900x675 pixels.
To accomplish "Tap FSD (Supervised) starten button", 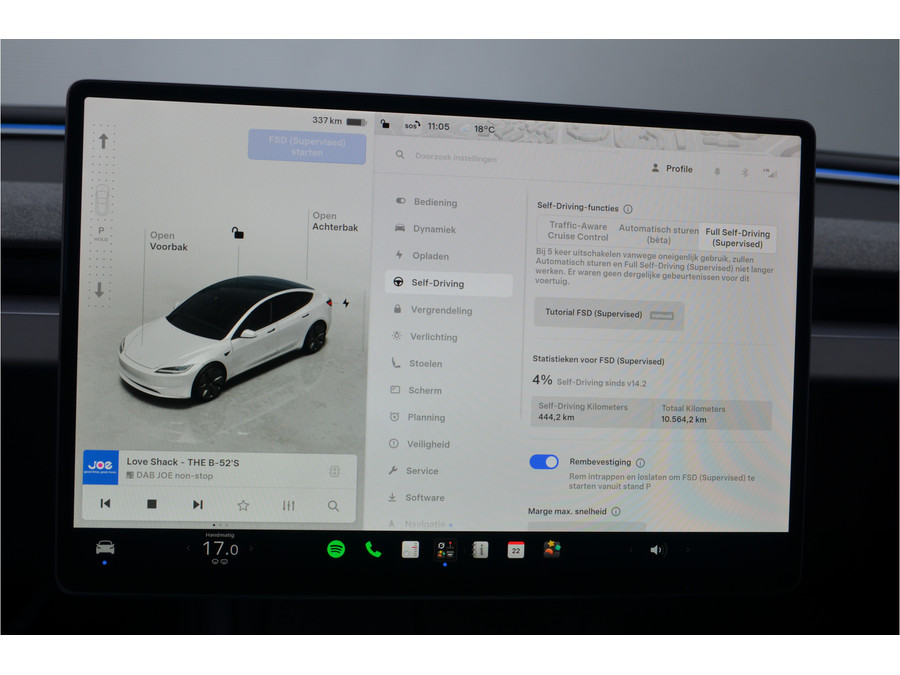I will 307,147.
